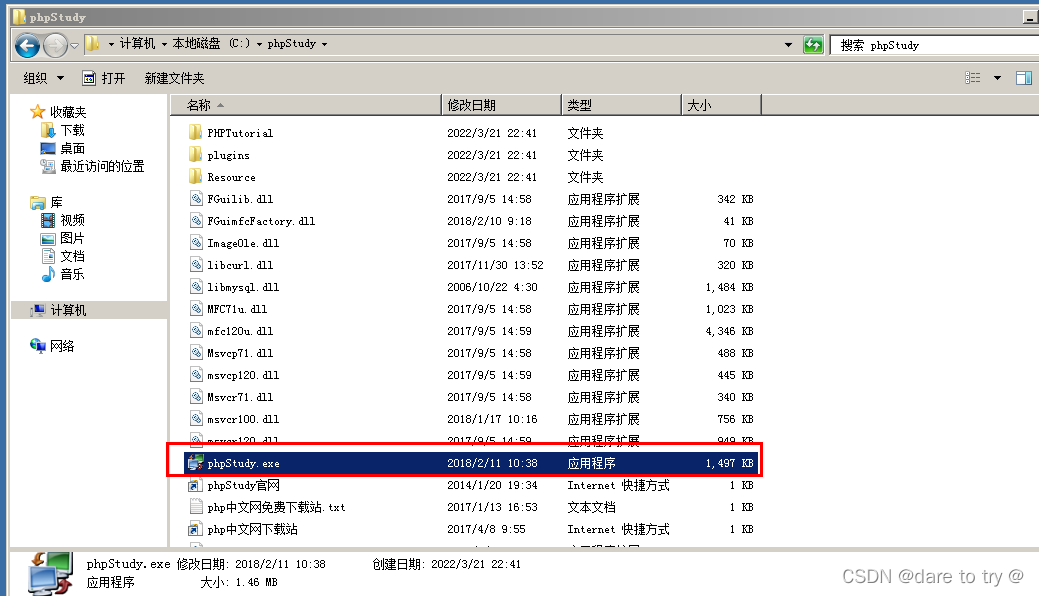Expand the arrow after 本地磁盘 (C:) in path
1039x596 pixels.
click(x=259, y=44)
